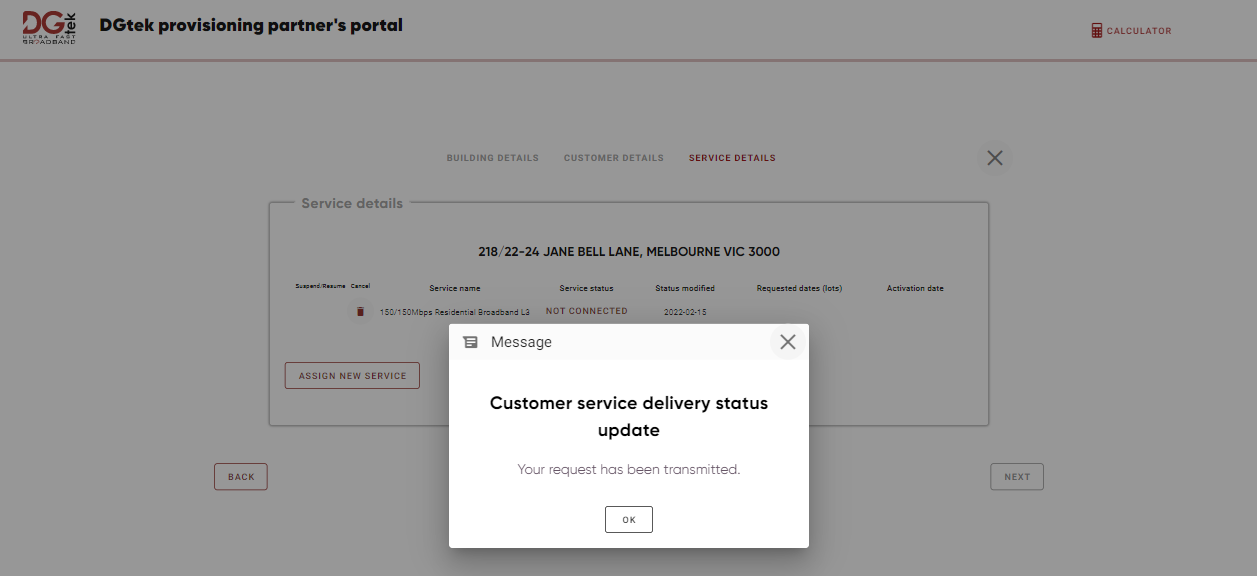Select the 150/150Mbps Residential Broadband L3 service name
The height and width of the screenshot is (576, 1257).
(x=455, y=311)
